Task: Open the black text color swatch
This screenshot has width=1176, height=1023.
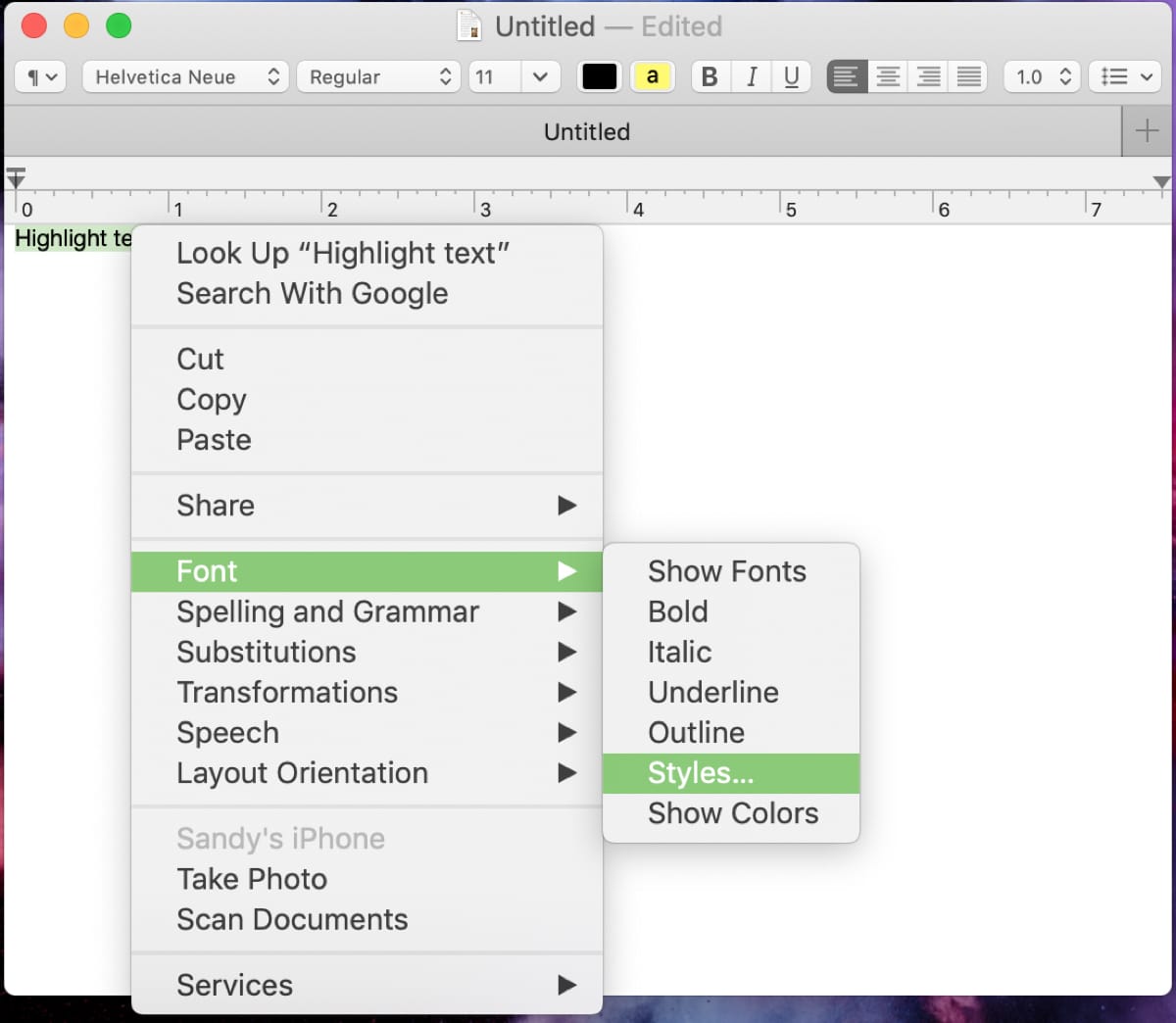Action: point(600,76)
